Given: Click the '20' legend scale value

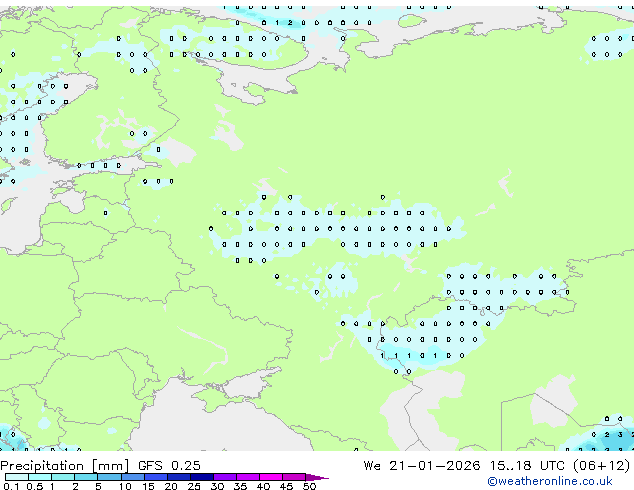Looking at the screenshot, I should pos(171,486).
